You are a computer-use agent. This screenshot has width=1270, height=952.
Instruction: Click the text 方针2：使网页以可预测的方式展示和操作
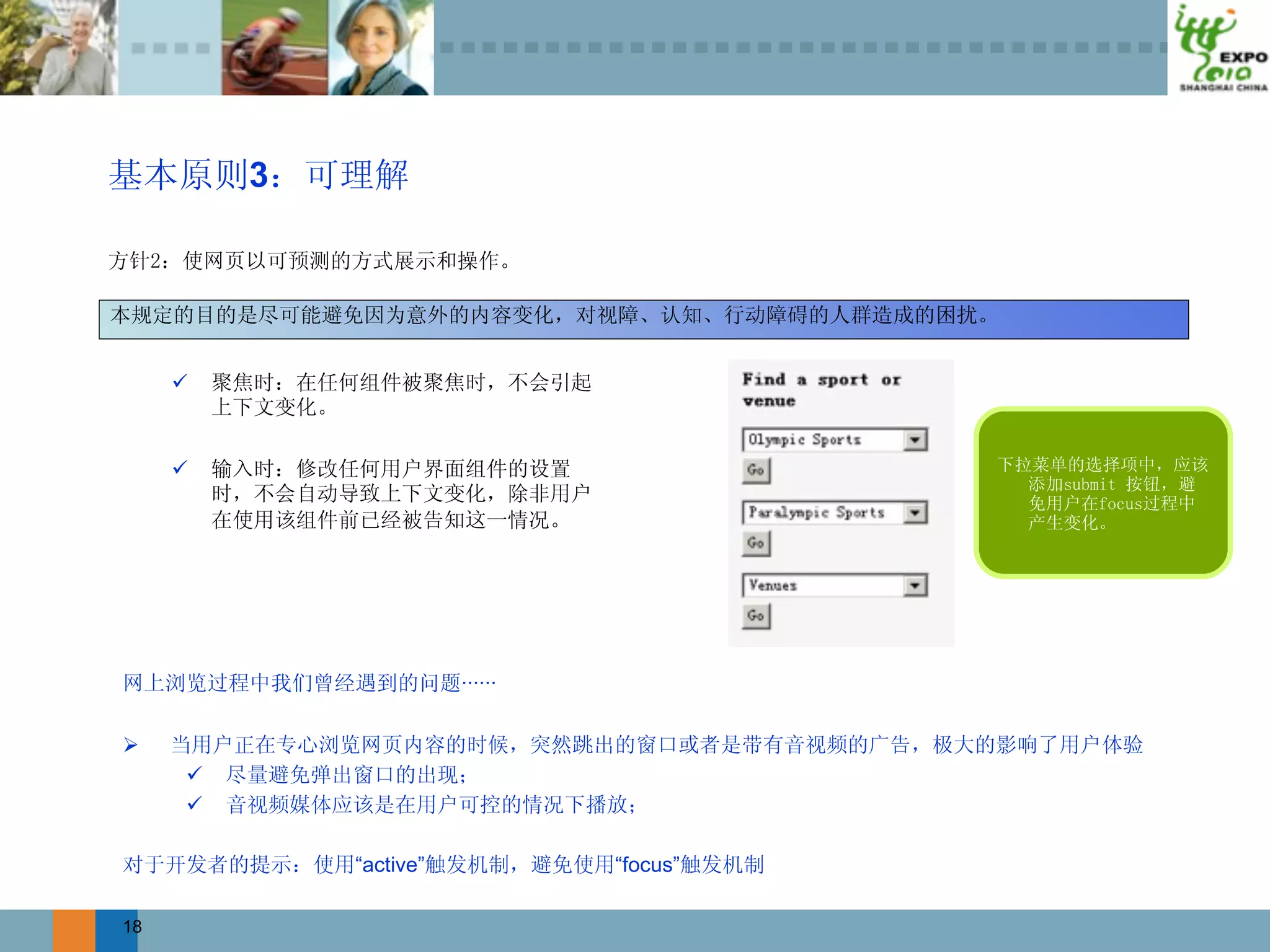pyautogui.click(x=310, y=261)
